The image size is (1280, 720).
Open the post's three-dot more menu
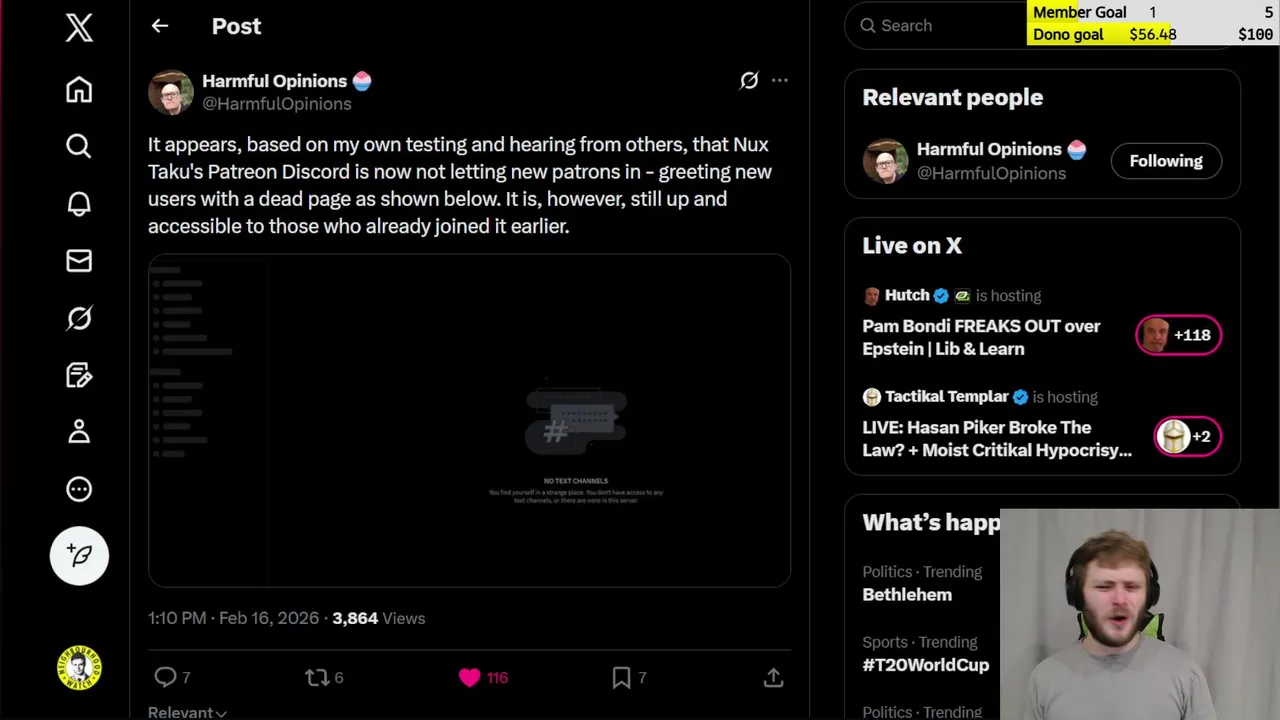780,80
